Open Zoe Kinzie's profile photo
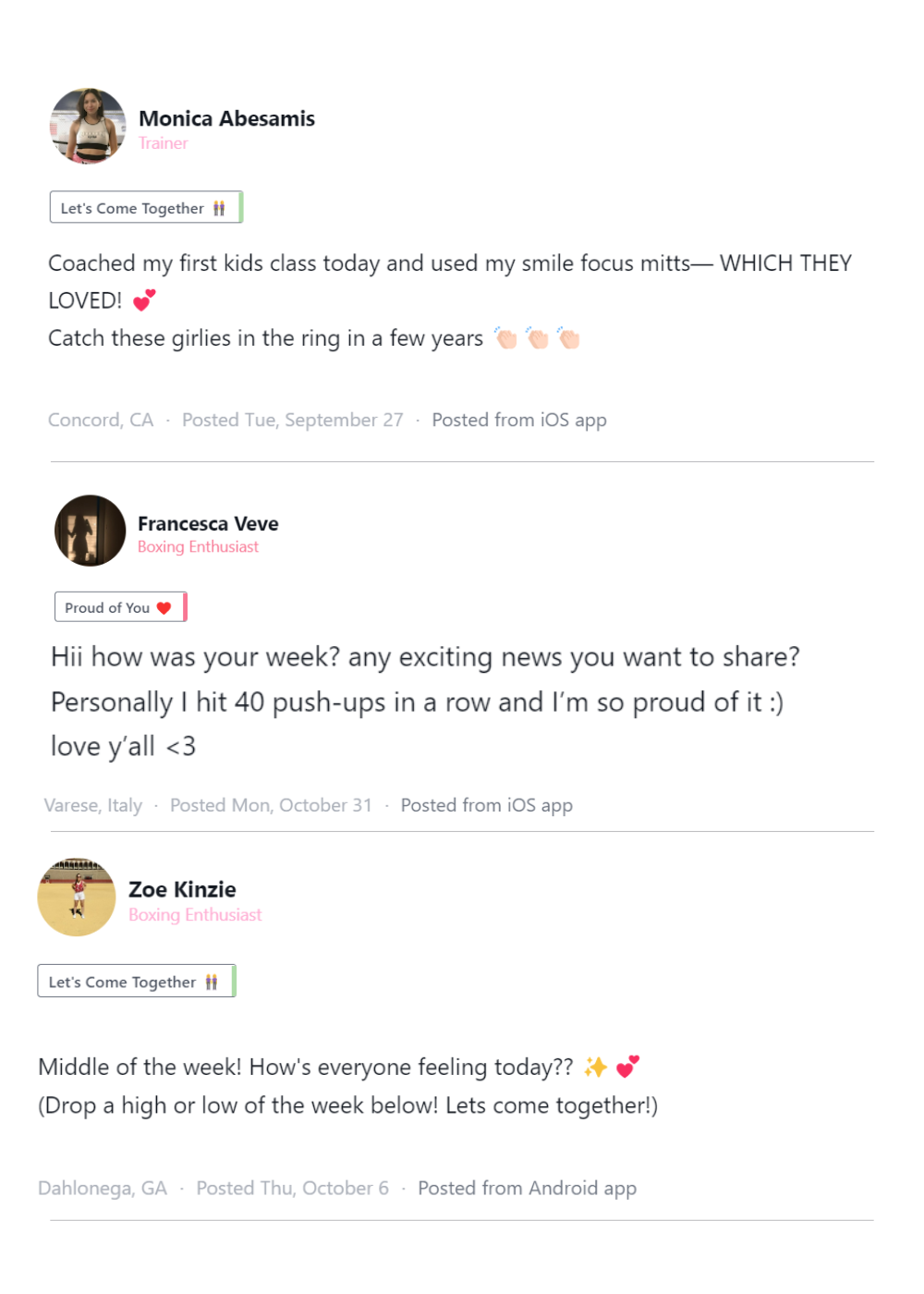924x1294 pixels. click(77, 897)
